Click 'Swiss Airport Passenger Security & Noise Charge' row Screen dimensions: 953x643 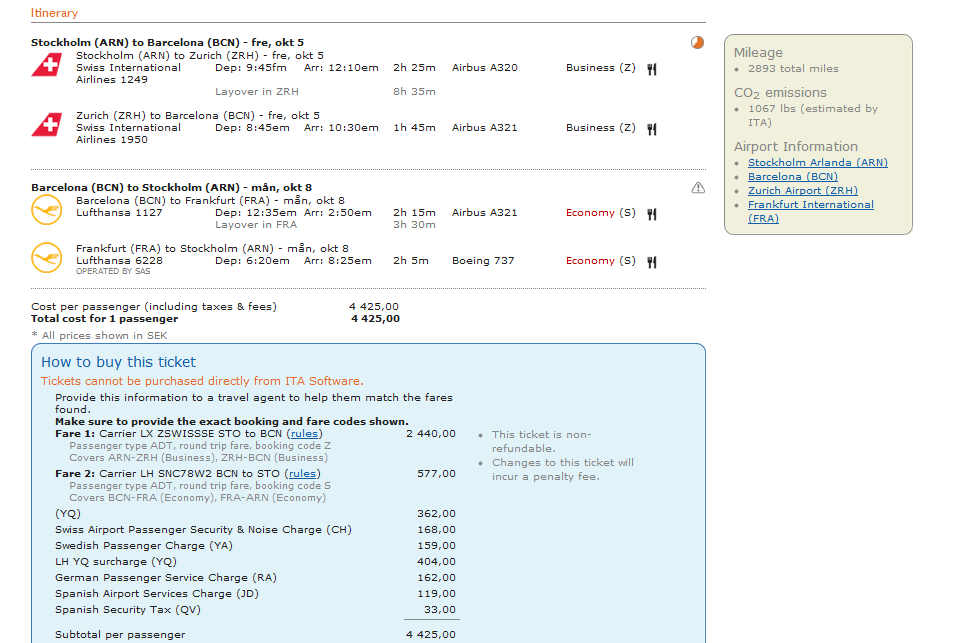pos(255,529)
